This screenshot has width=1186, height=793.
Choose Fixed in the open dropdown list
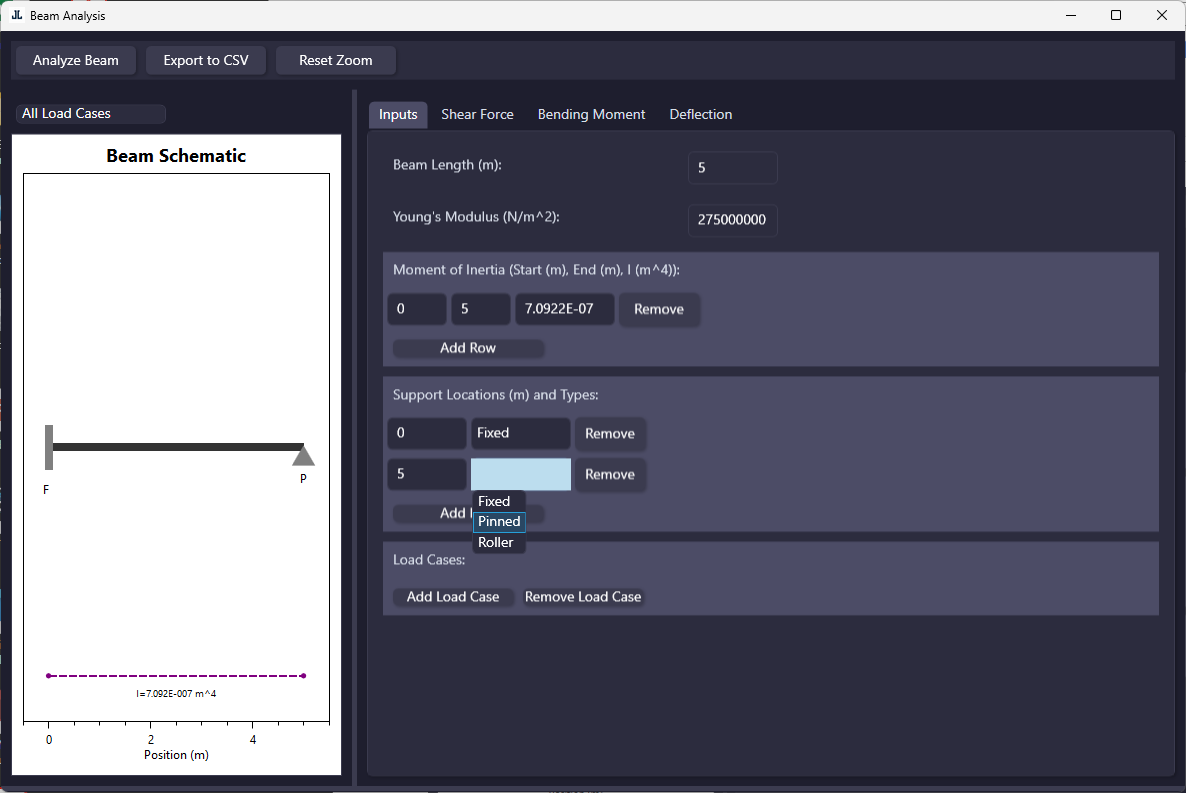point(494,502)
